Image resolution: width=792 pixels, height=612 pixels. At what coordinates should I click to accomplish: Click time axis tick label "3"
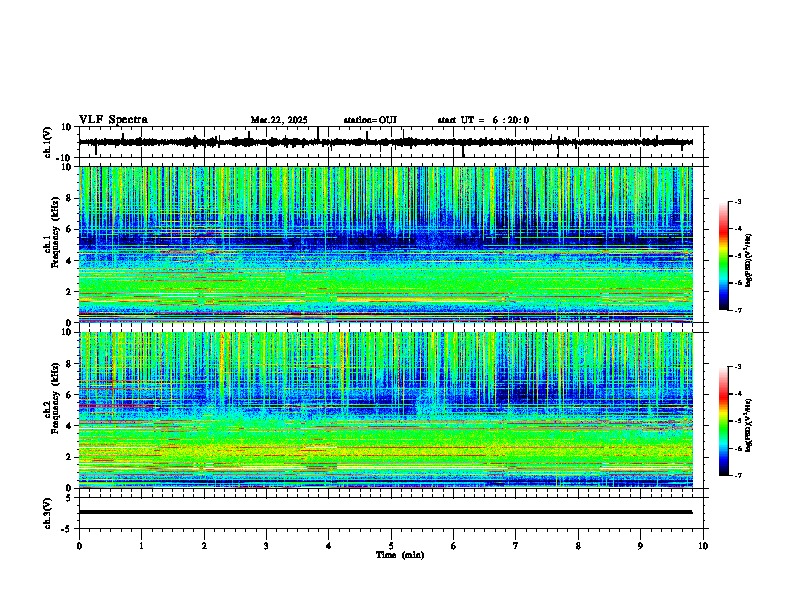[266, 546]
